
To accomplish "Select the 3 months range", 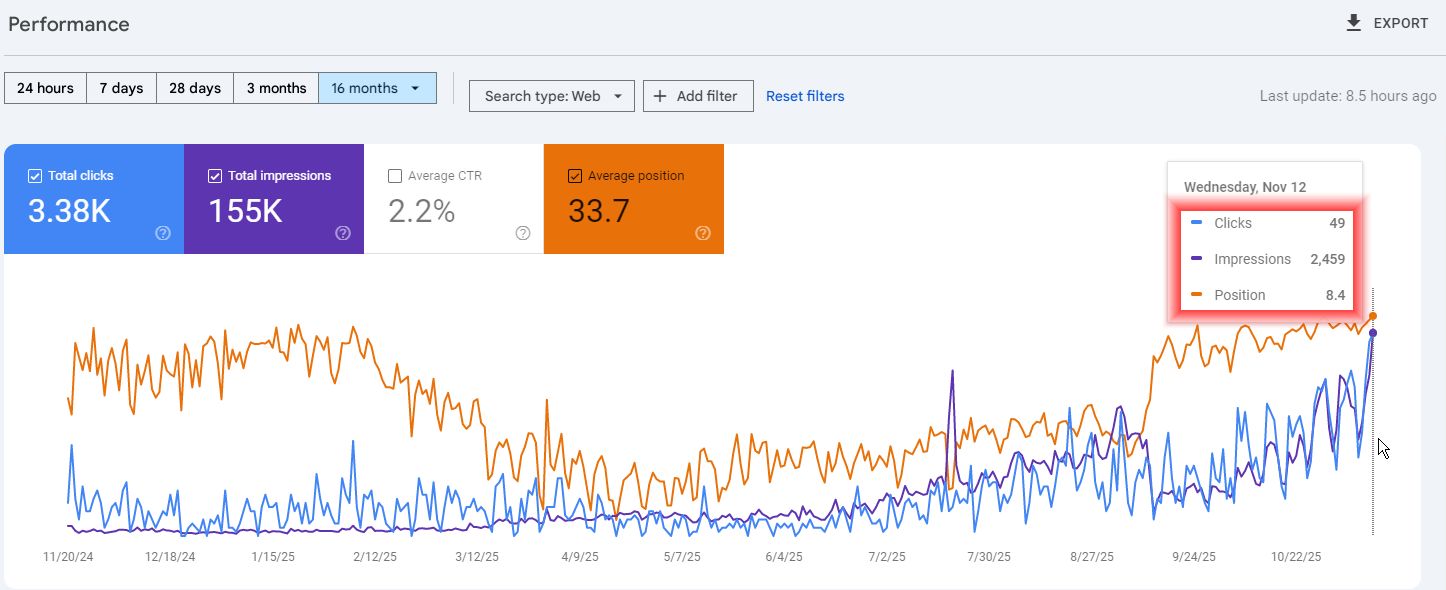I will (276, 88).
